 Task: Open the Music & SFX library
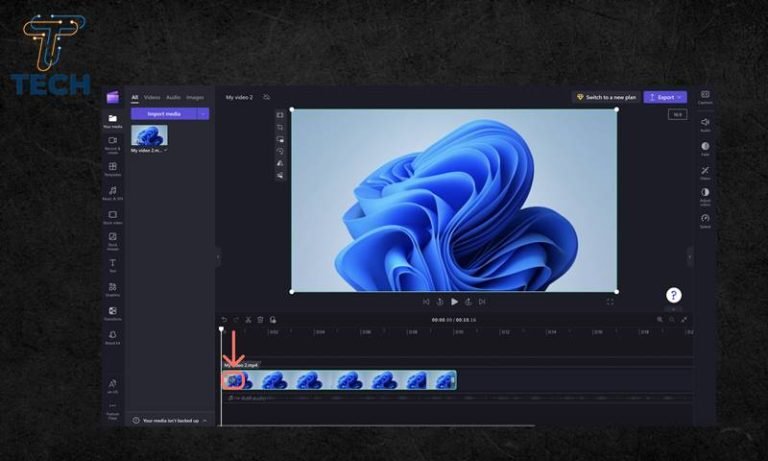[x=113, y=193]
